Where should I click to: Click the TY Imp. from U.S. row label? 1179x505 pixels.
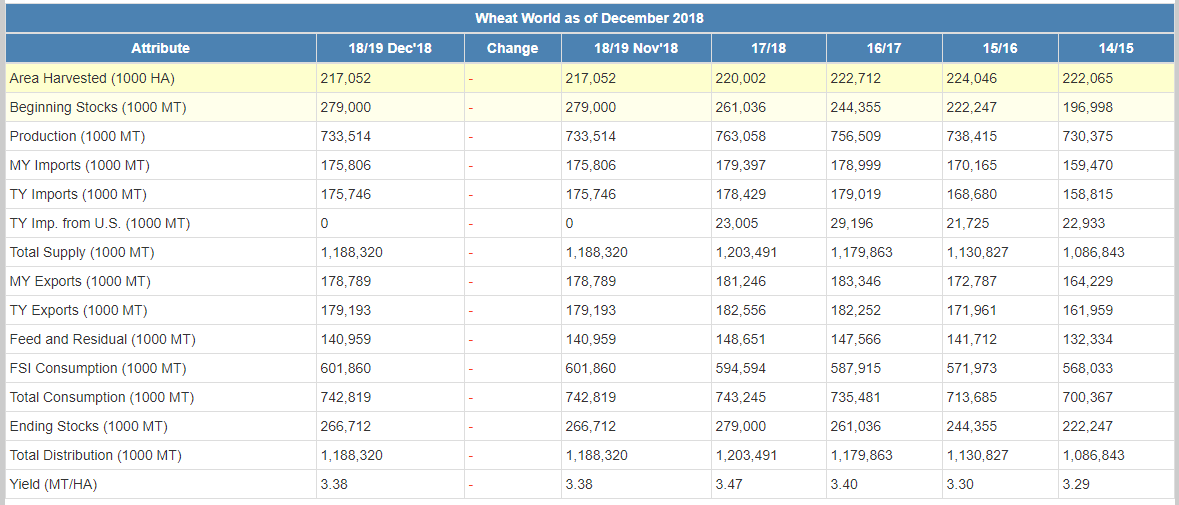click(100, 223)
